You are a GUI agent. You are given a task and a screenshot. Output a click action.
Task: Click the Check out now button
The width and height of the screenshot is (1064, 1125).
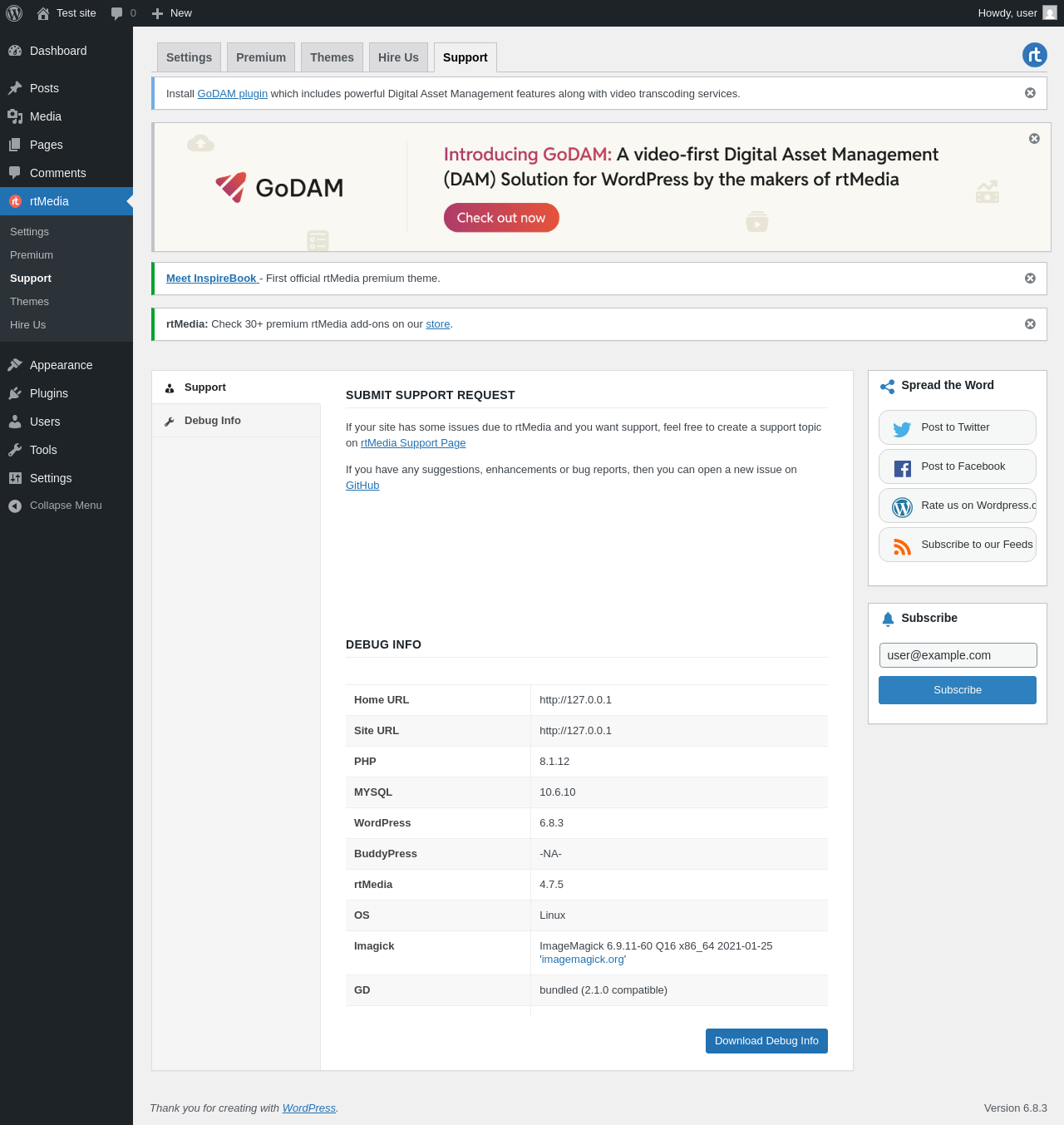click(501, 218)
